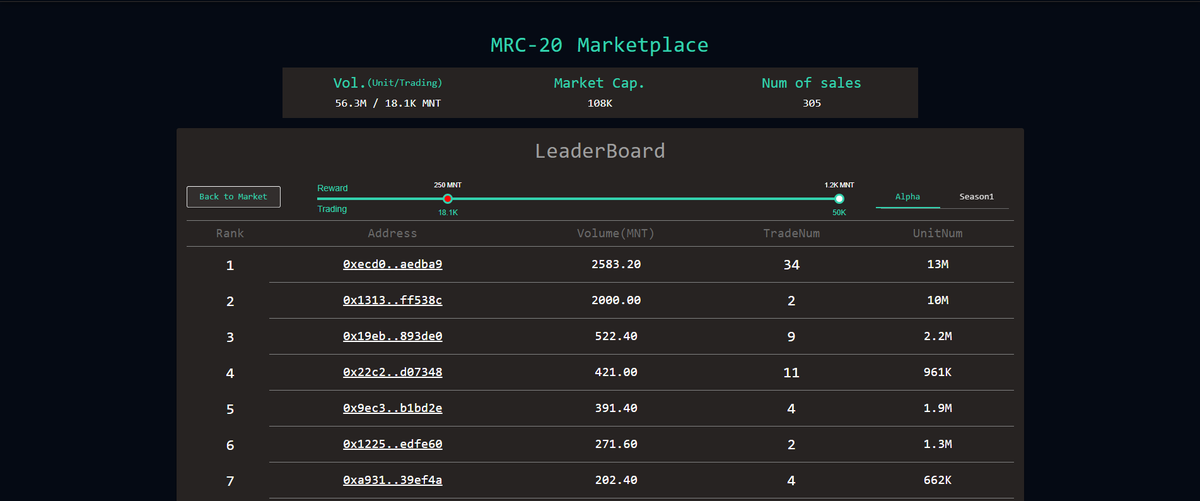This screenshot has height=501, width=1200.
Task: Open address 0x1313..ff538c
Action: point(392,301)
